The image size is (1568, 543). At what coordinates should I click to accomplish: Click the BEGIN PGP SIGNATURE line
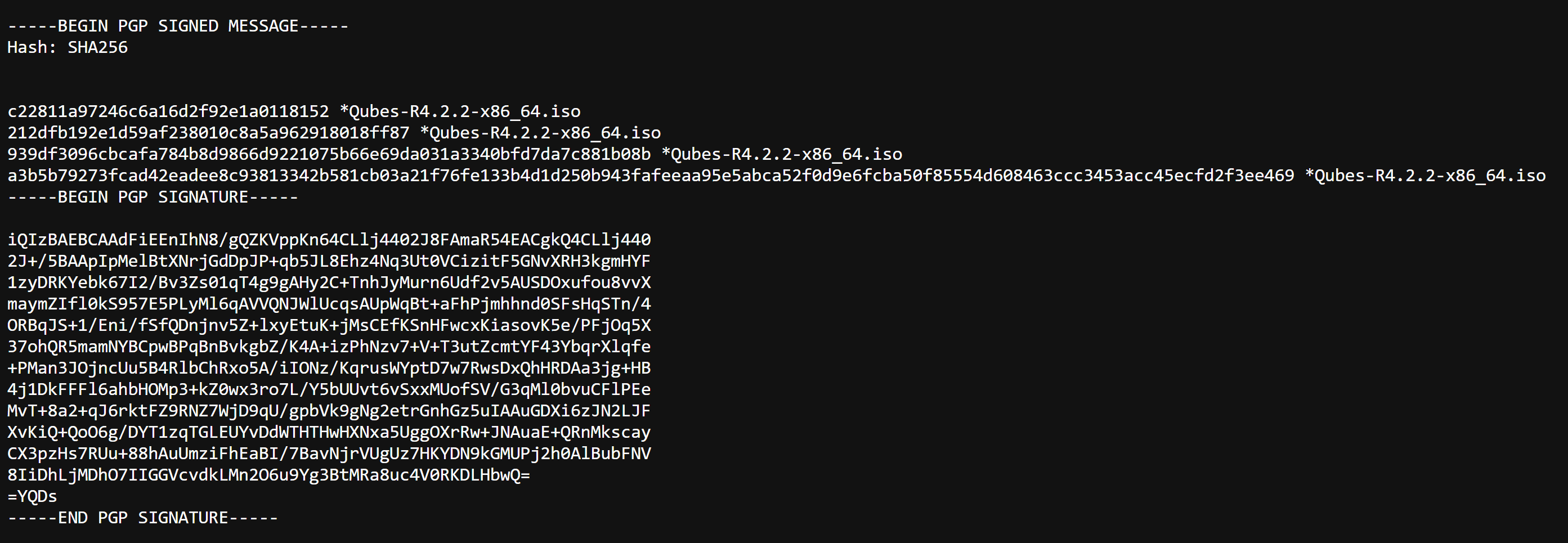click(152, 198)
